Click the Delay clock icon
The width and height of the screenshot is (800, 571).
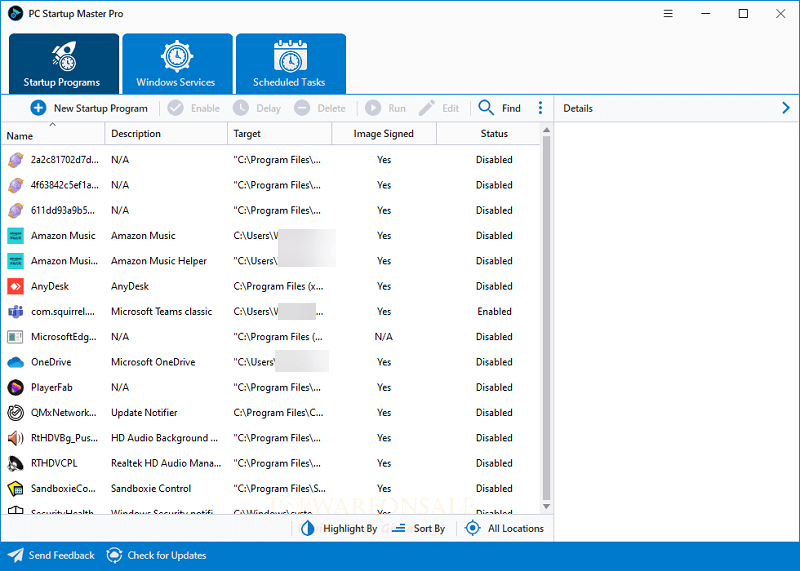point(241,108)
